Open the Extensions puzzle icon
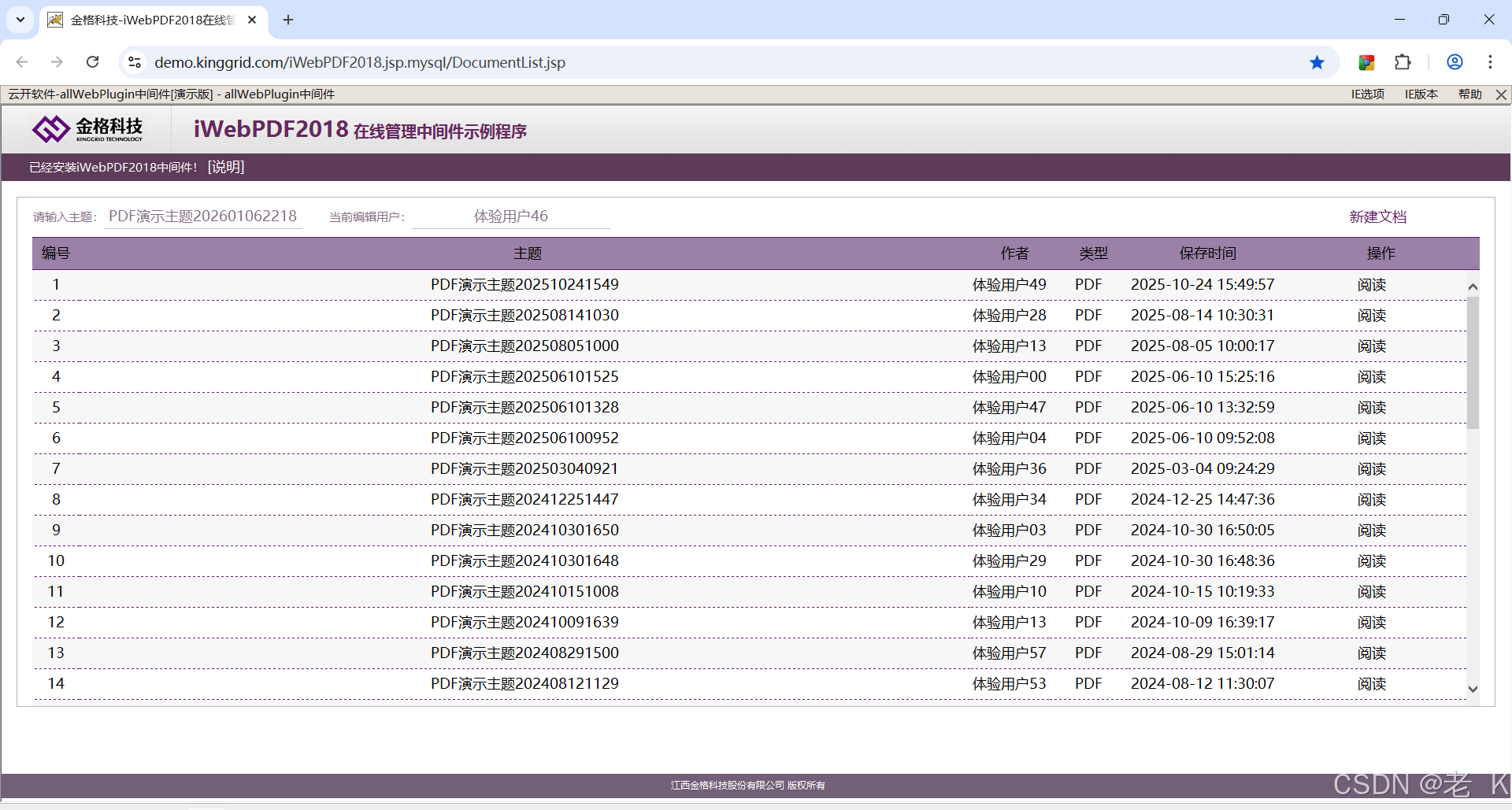This screenshot has width=1512, height=810. (1403, 62)
